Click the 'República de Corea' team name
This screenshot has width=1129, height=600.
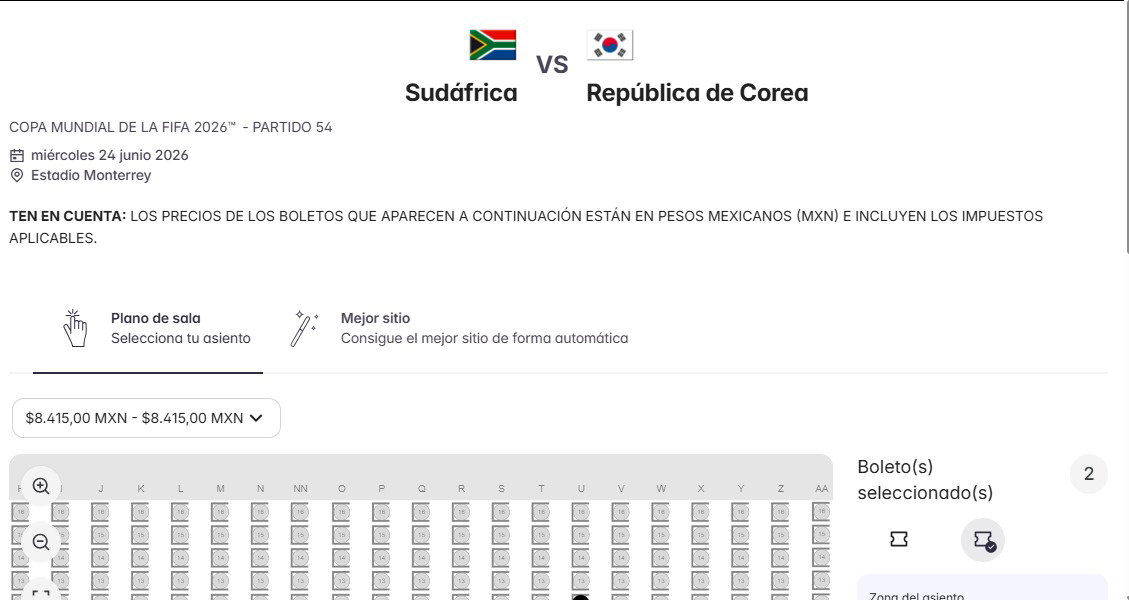click(x=697, y=93)
